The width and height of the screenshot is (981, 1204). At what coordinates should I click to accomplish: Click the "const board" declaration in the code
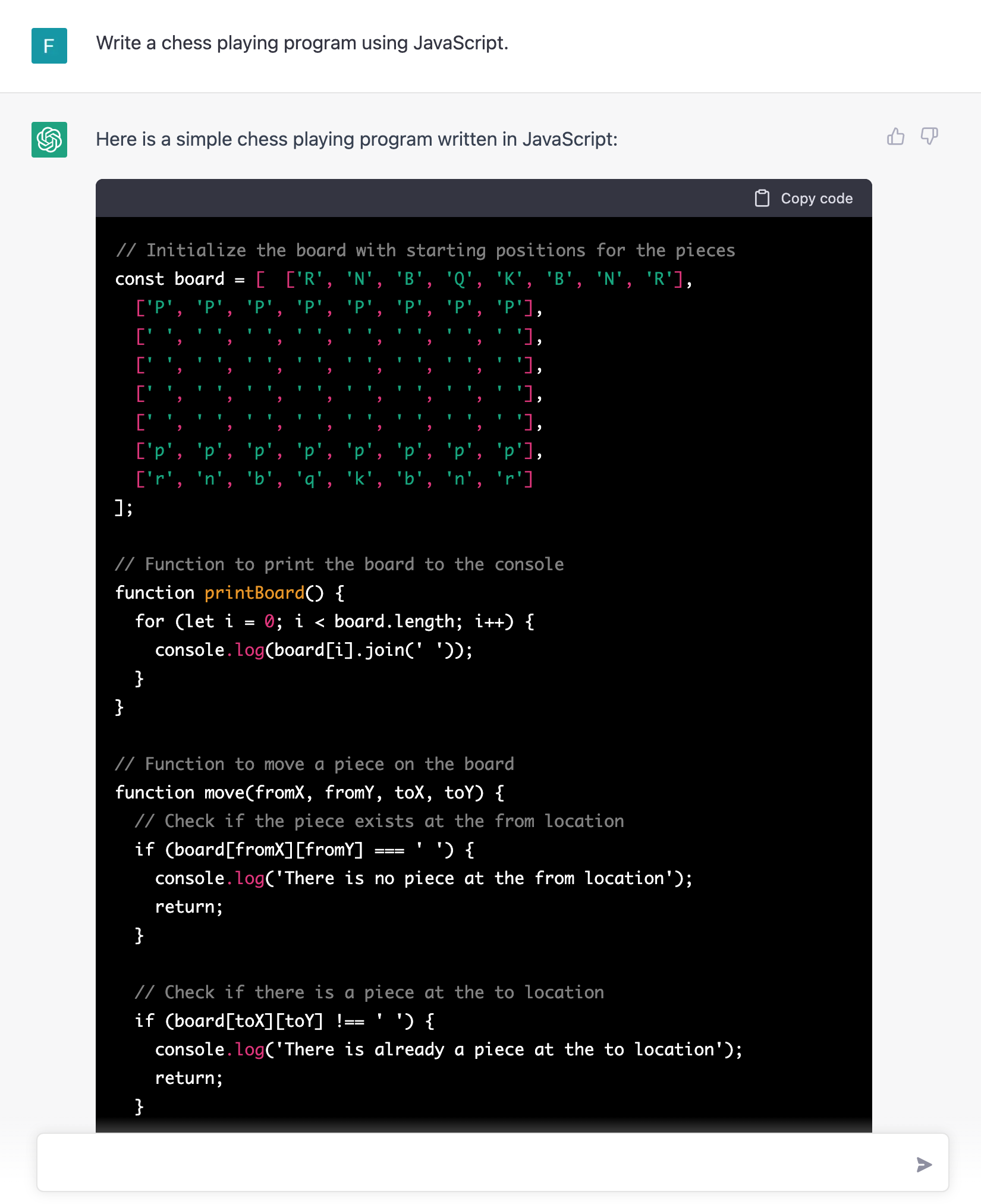(x=170, y=279)
